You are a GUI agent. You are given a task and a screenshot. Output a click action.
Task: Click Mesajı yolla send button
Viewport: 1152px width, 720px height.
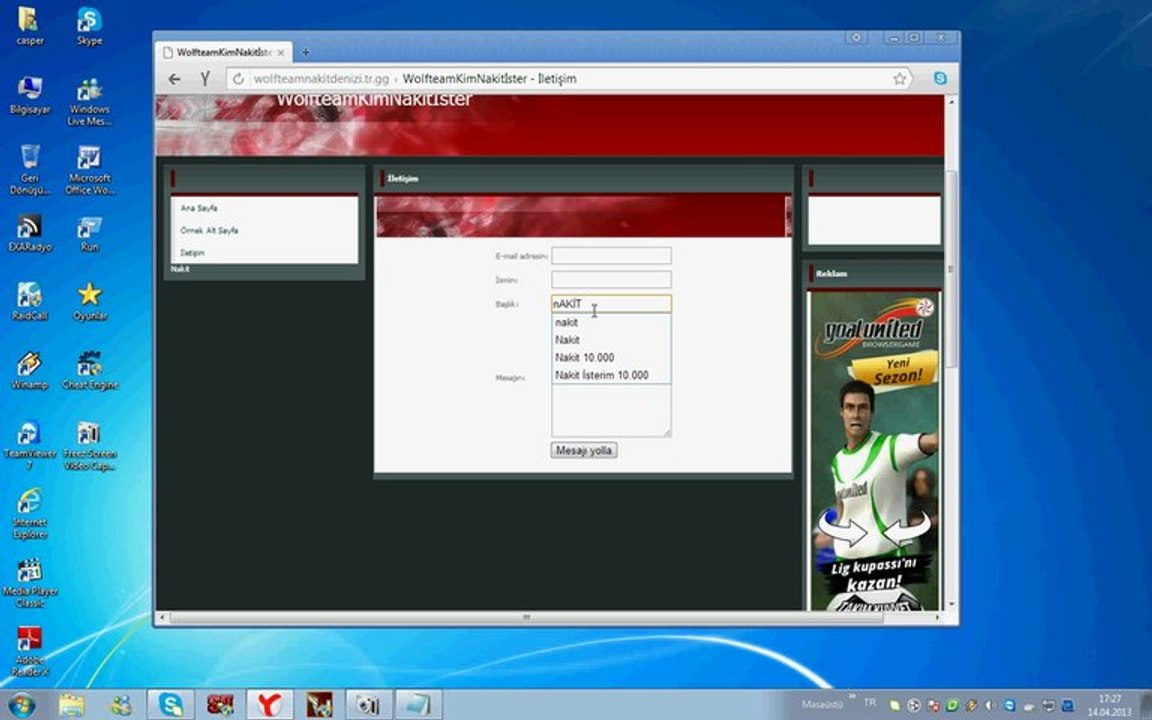click(x=584, y=450)
